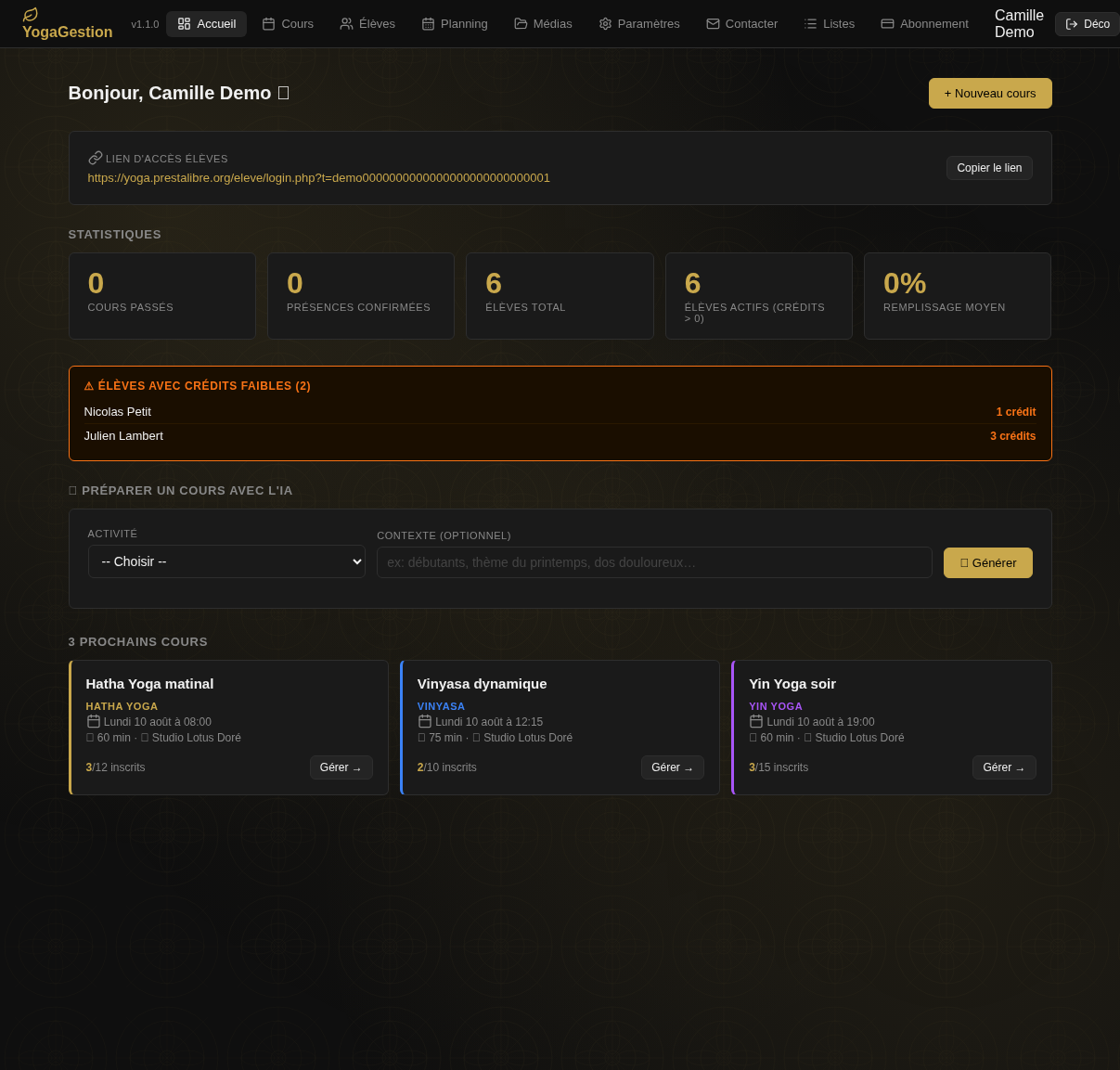Click the Camille Demo user name
1120x1070 pixels.
pyautogui.click(x=1019, y=24)
